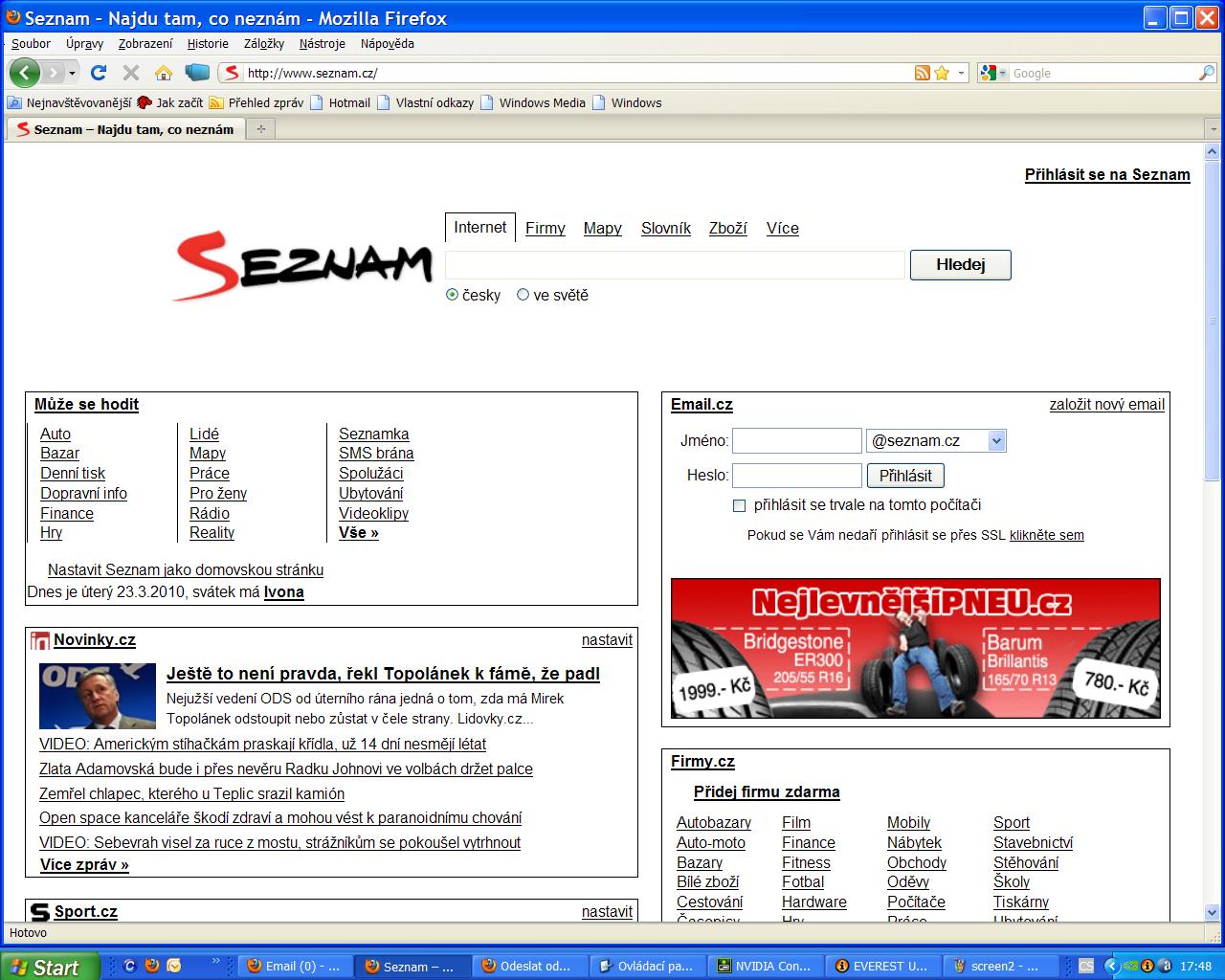Reload the page with the refresh icon
The height and width of the screenshot is (980, 1225).
pos(98,73)
